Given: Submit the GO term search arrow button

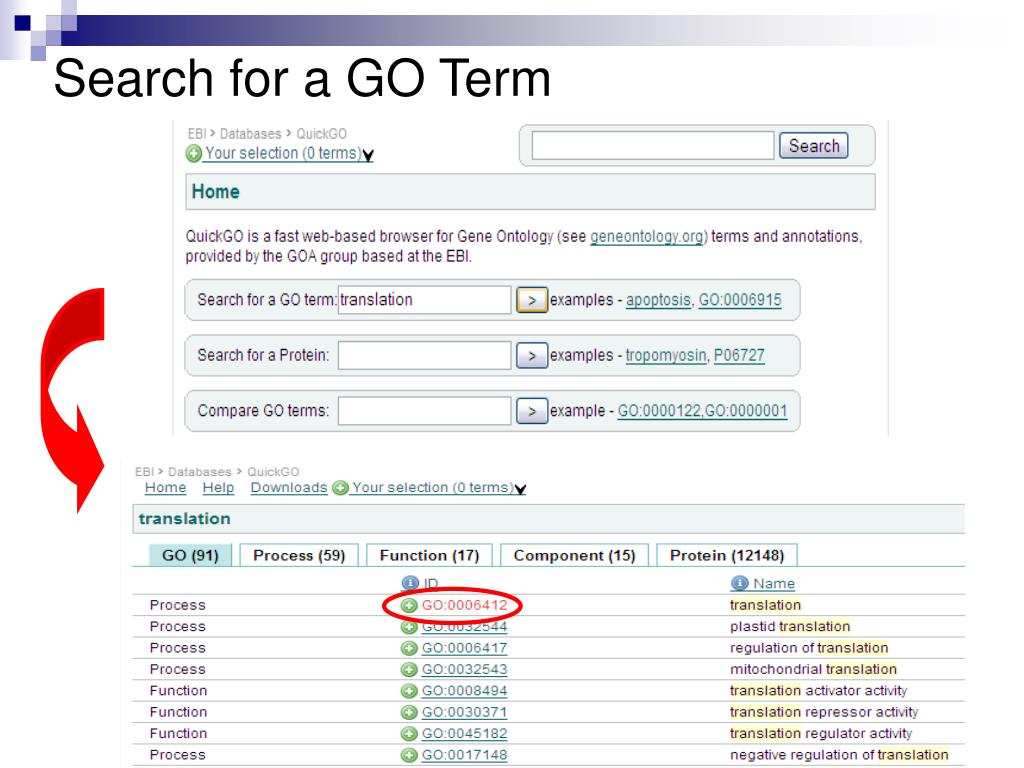Looking at the screenshot, I should 532,300.
